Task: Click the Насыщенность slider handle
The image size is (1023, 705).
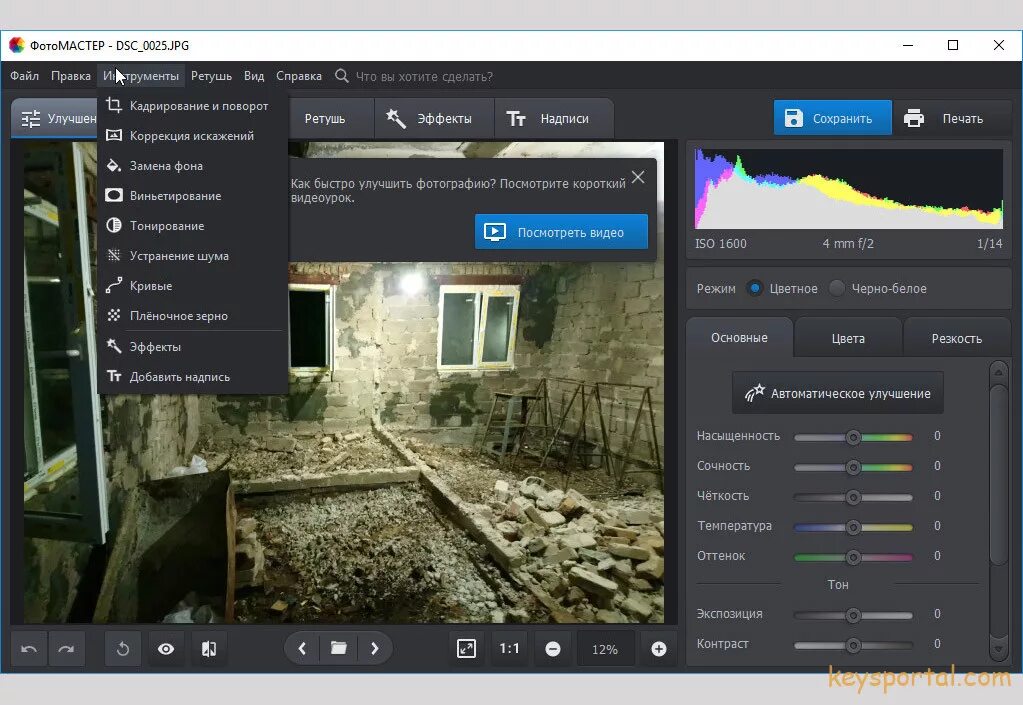Action: pos(853,437)
